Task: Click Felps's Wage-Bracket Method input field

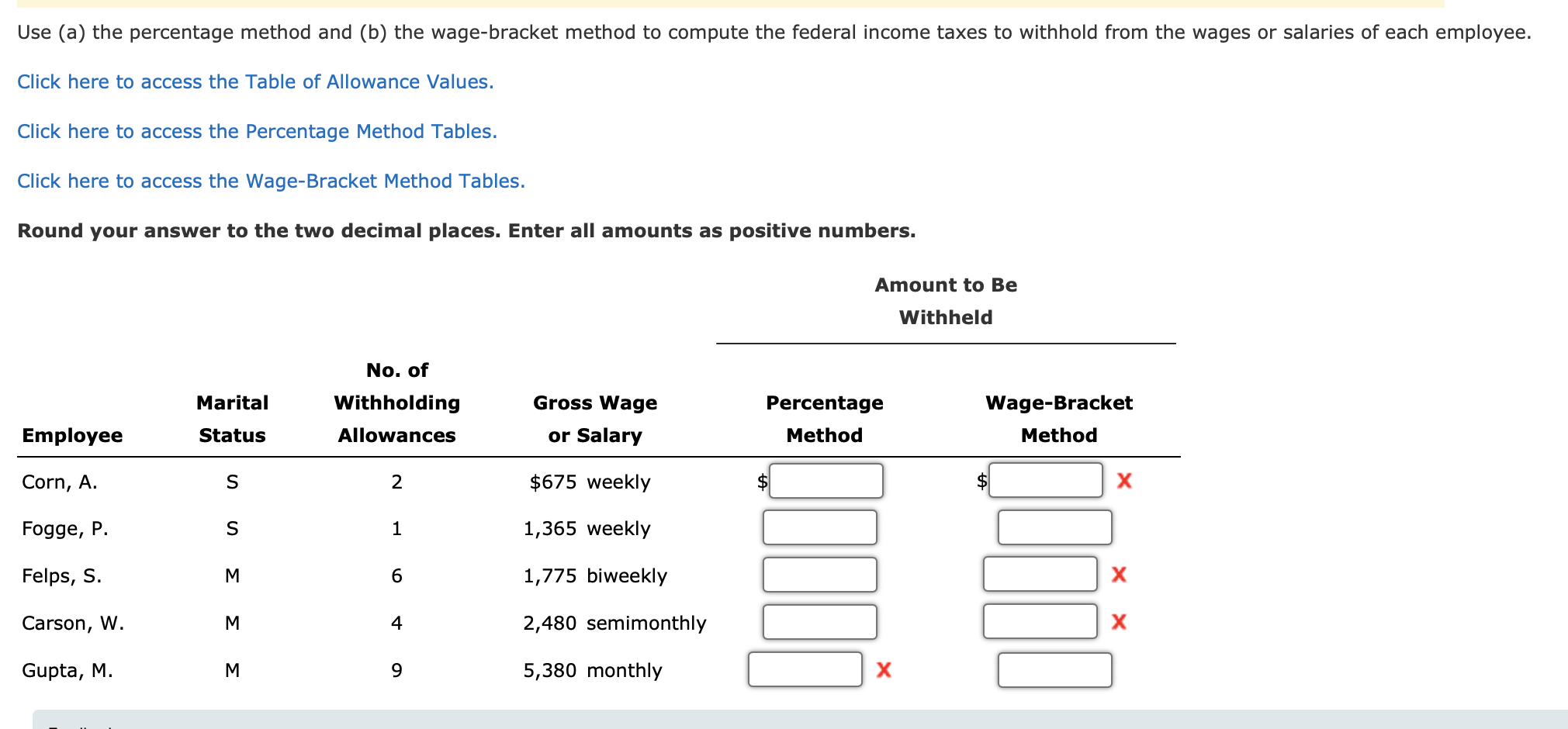Action: 1040,575
